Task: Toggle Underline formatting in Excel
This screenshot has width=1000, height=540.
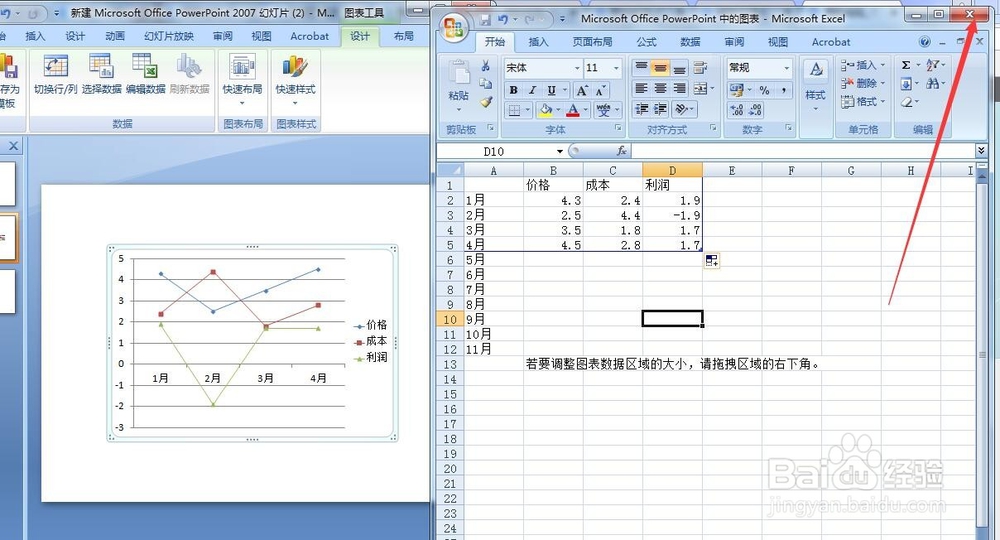Action: click(x=551, y=90)
